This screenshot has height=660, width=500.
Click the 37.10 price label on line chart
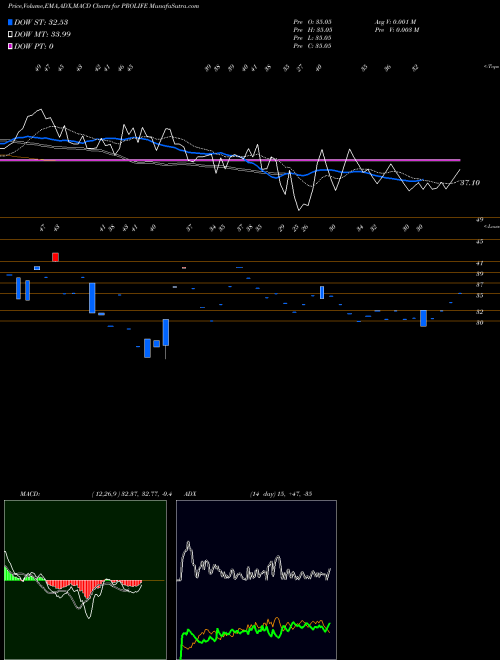[470, 183]
